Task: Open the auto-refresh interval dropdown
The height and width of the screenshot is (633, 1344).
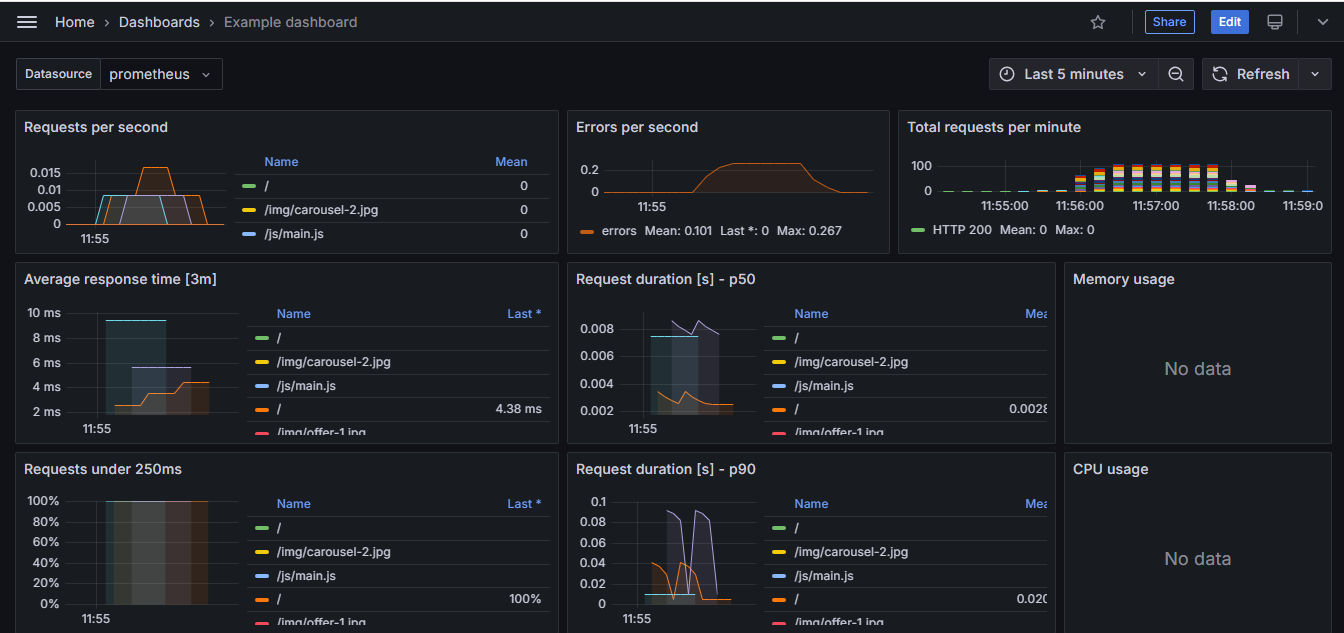Action: click(x=1315, y=73)
